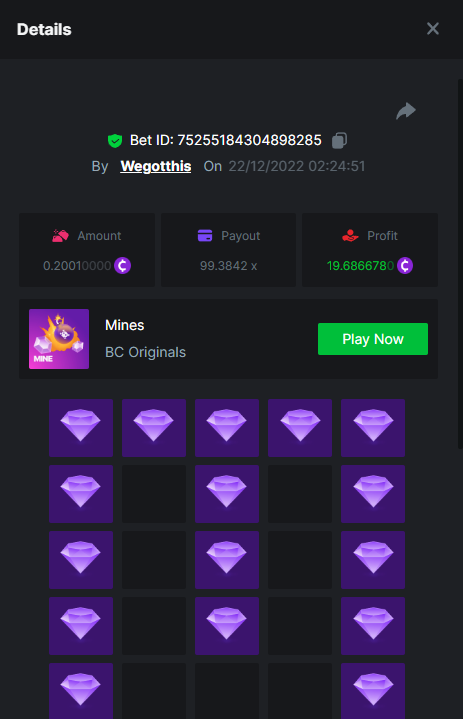Viewport: 463px width, 719px height.
Task: Click the Payout card icon
Action: 205,236
